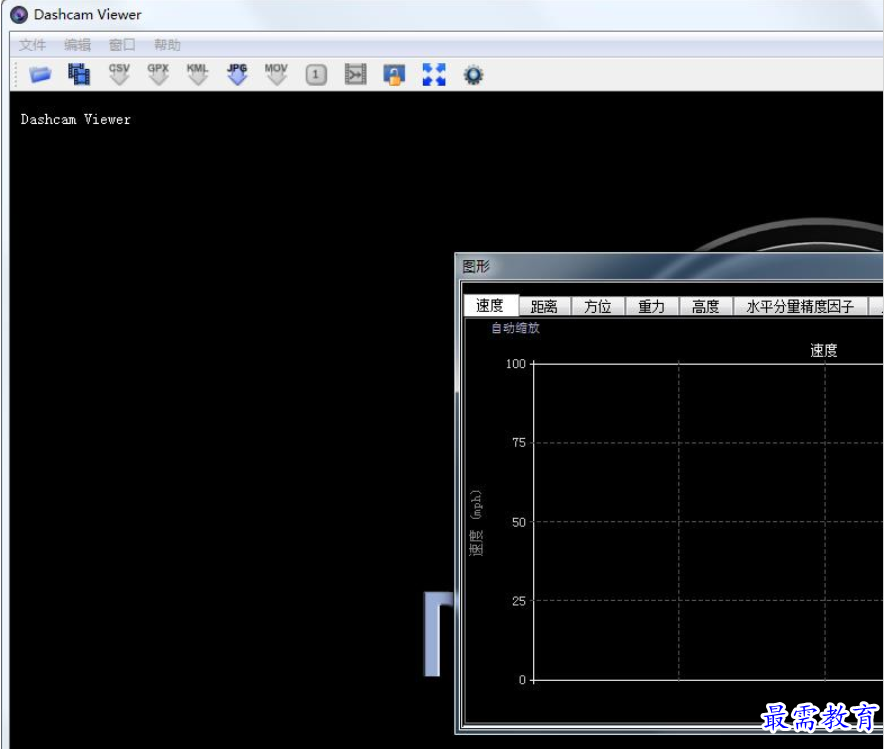Export data to CSV
Viewport: 885px width, 749px height.
tap(119, 74)
